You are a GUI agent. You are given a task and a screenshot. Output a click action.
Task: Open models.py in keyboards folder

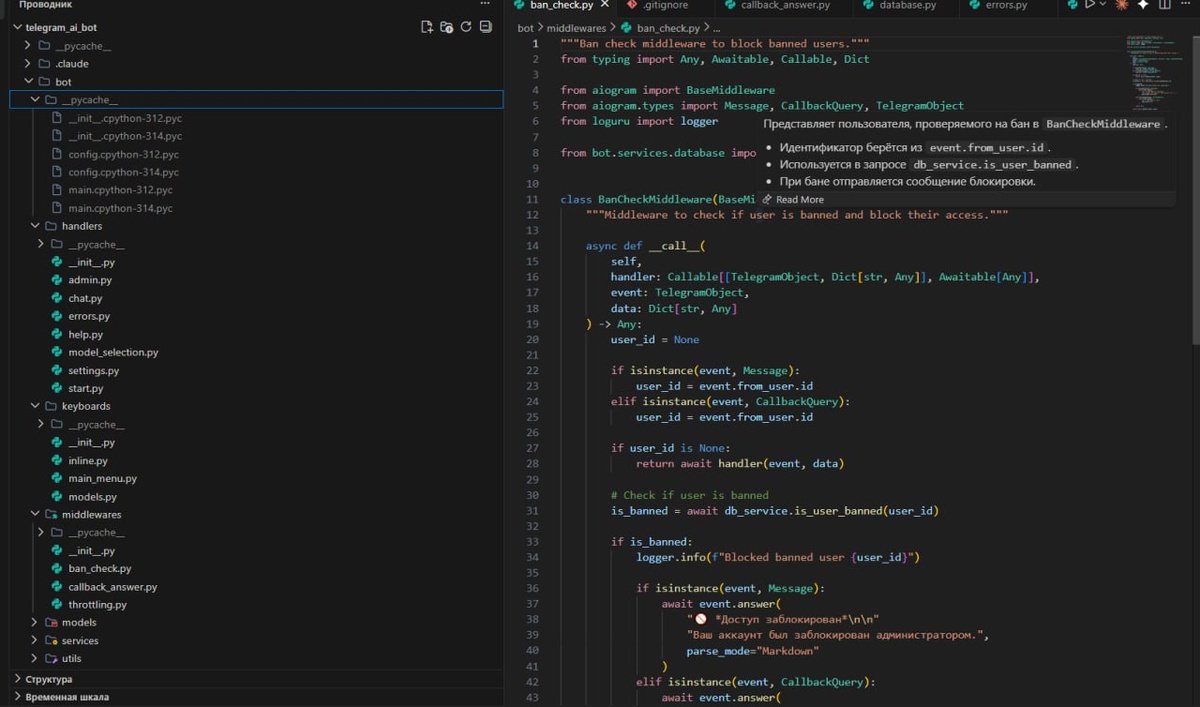coord(92,496)
